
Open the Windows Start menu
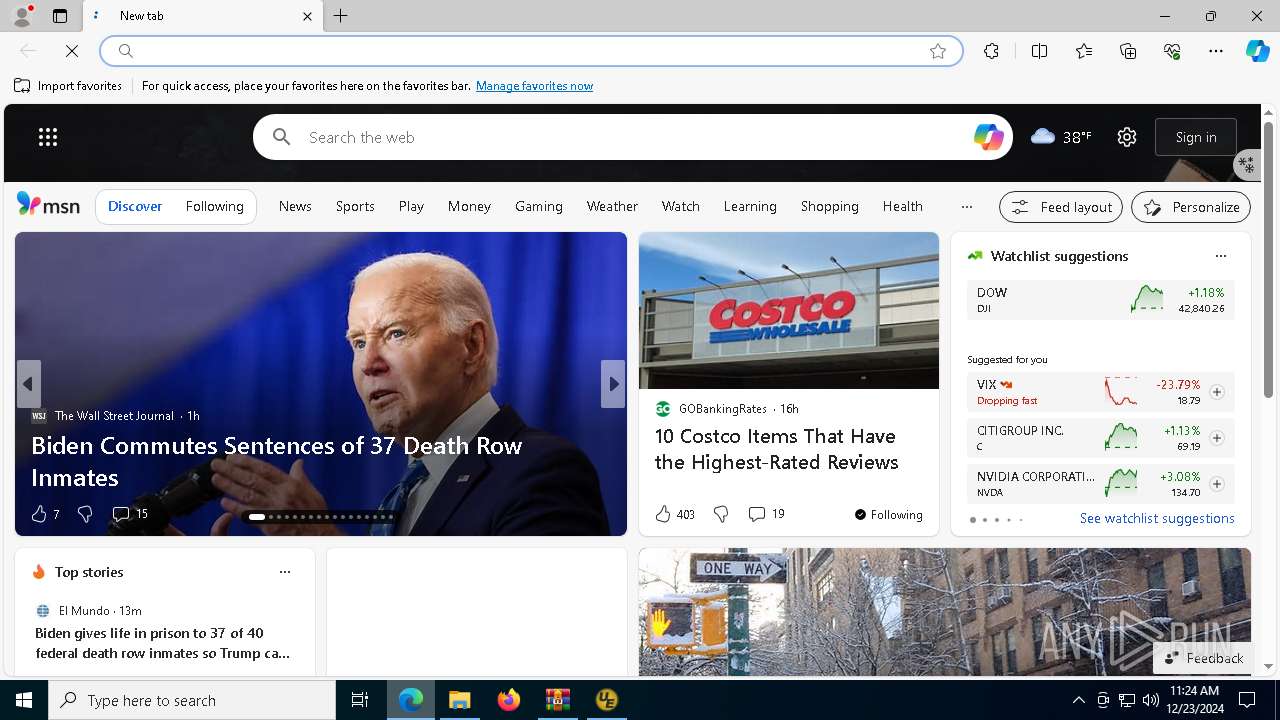pyautogui.click(x=24, y=700)
